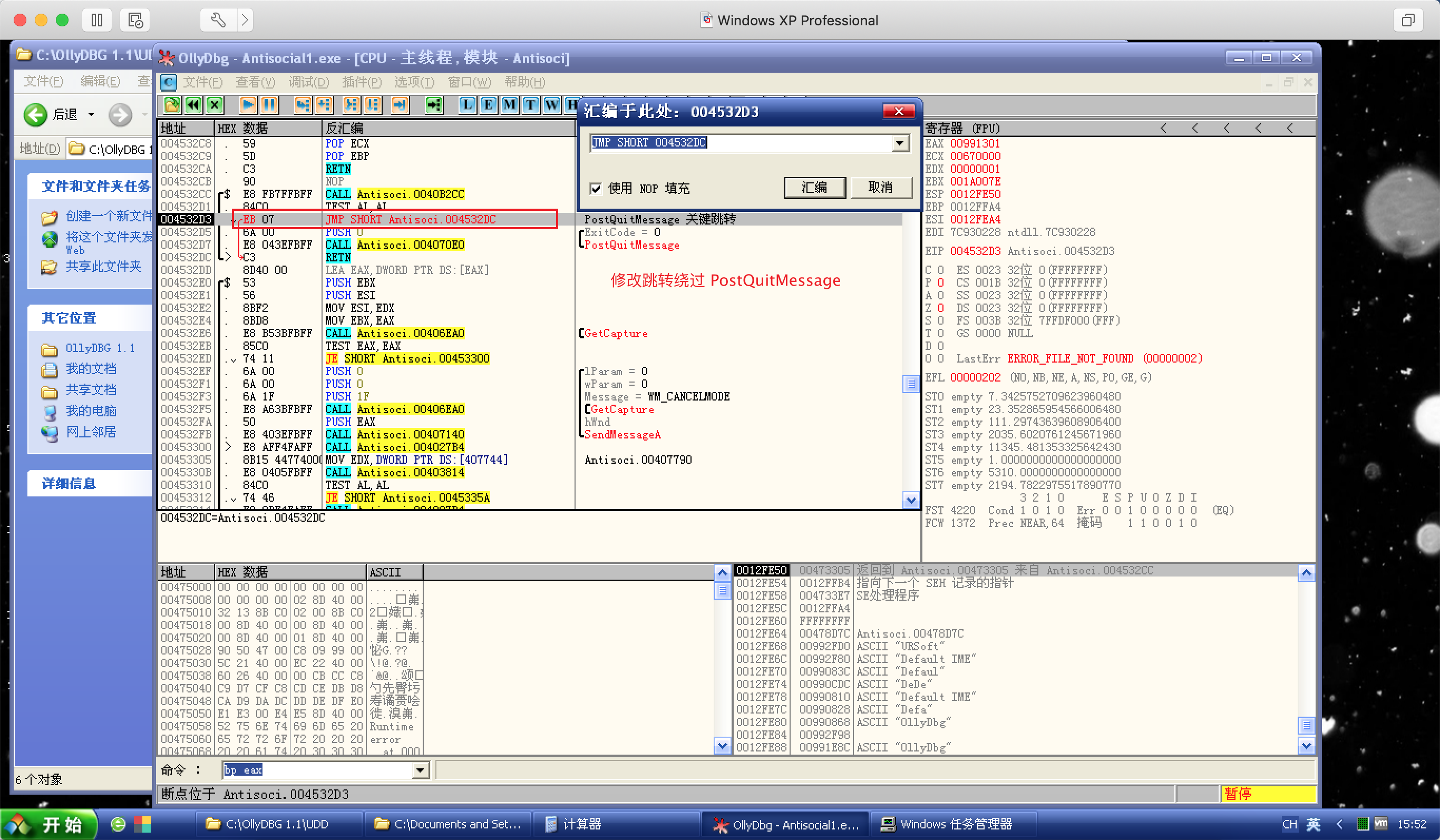Toggle the 使用 NOP 填充 checkbox

pyautogui.click(x=596, y=189)
